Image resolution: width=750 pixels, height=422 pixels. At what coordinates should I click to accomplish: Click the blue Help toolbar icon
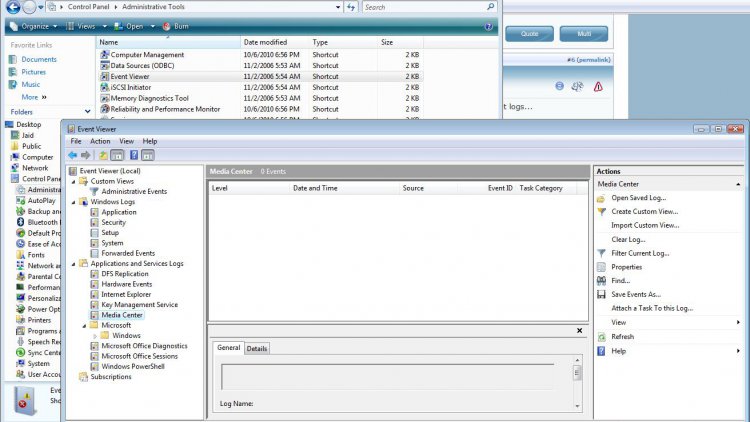[x=134, y=155]
